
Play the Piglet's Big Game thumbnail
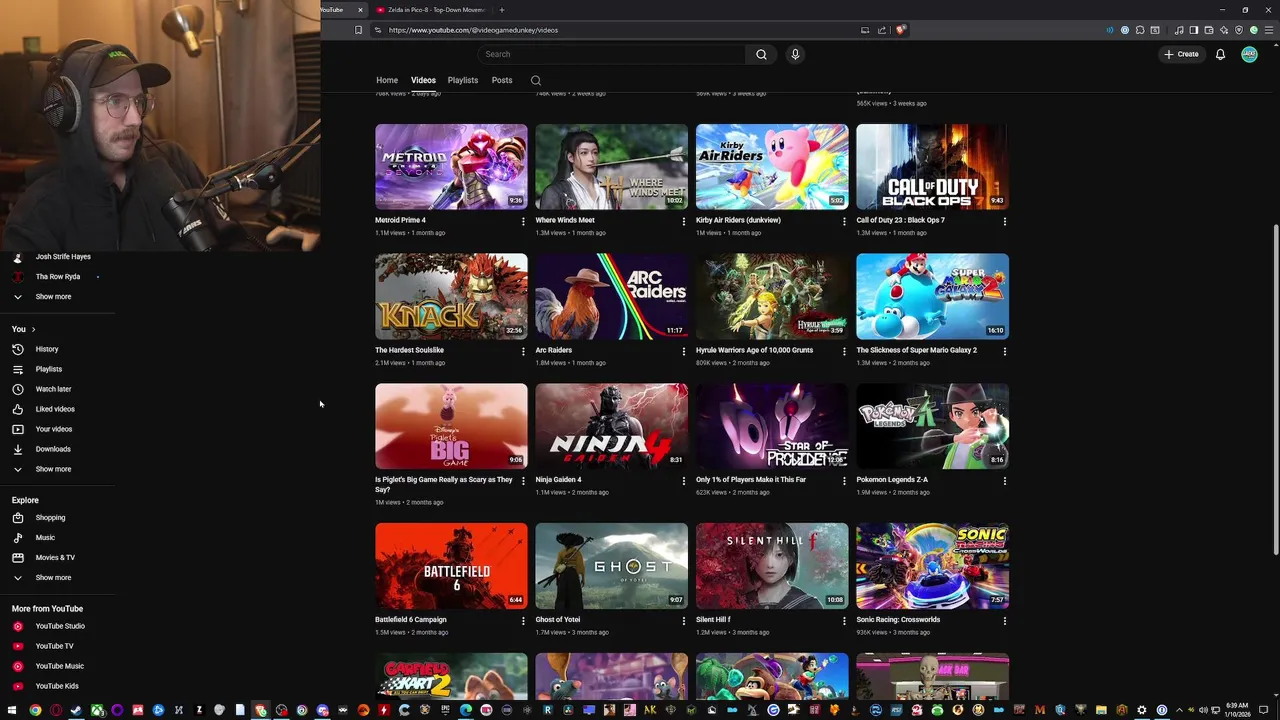point(451,427)
